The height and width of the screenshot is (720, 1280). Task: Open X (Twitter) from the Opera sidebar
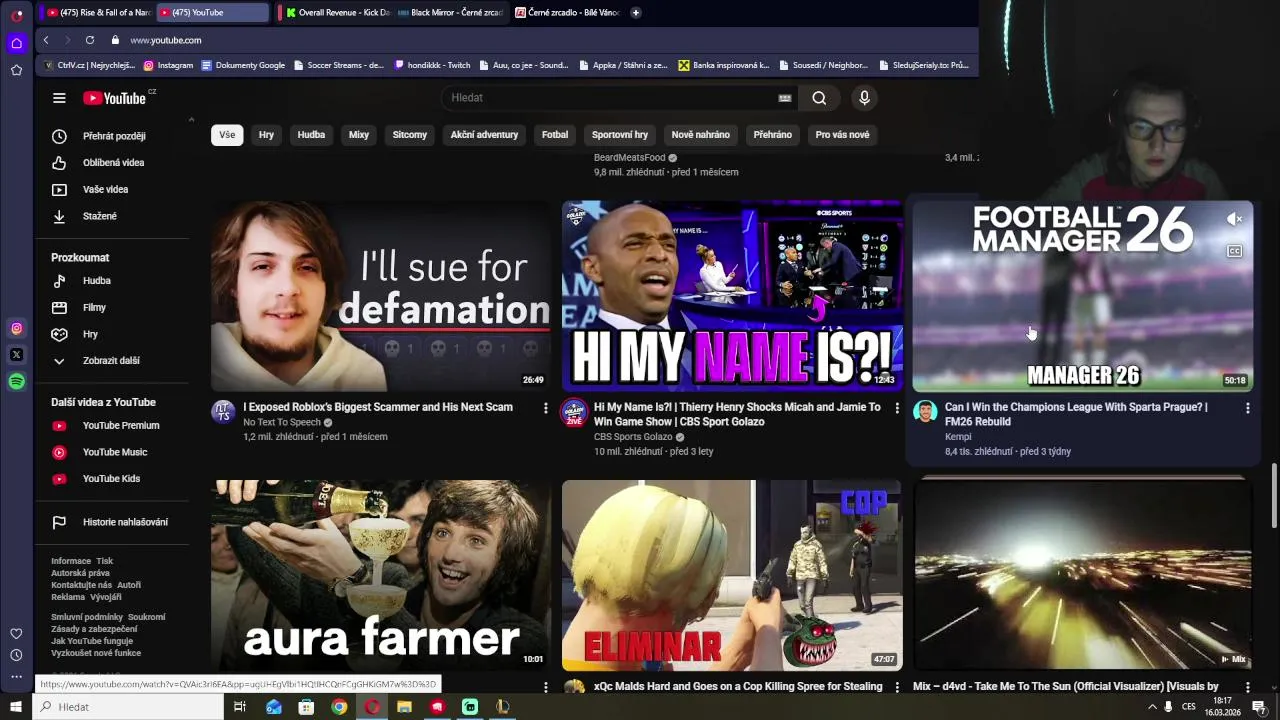(x=16, y=355)
